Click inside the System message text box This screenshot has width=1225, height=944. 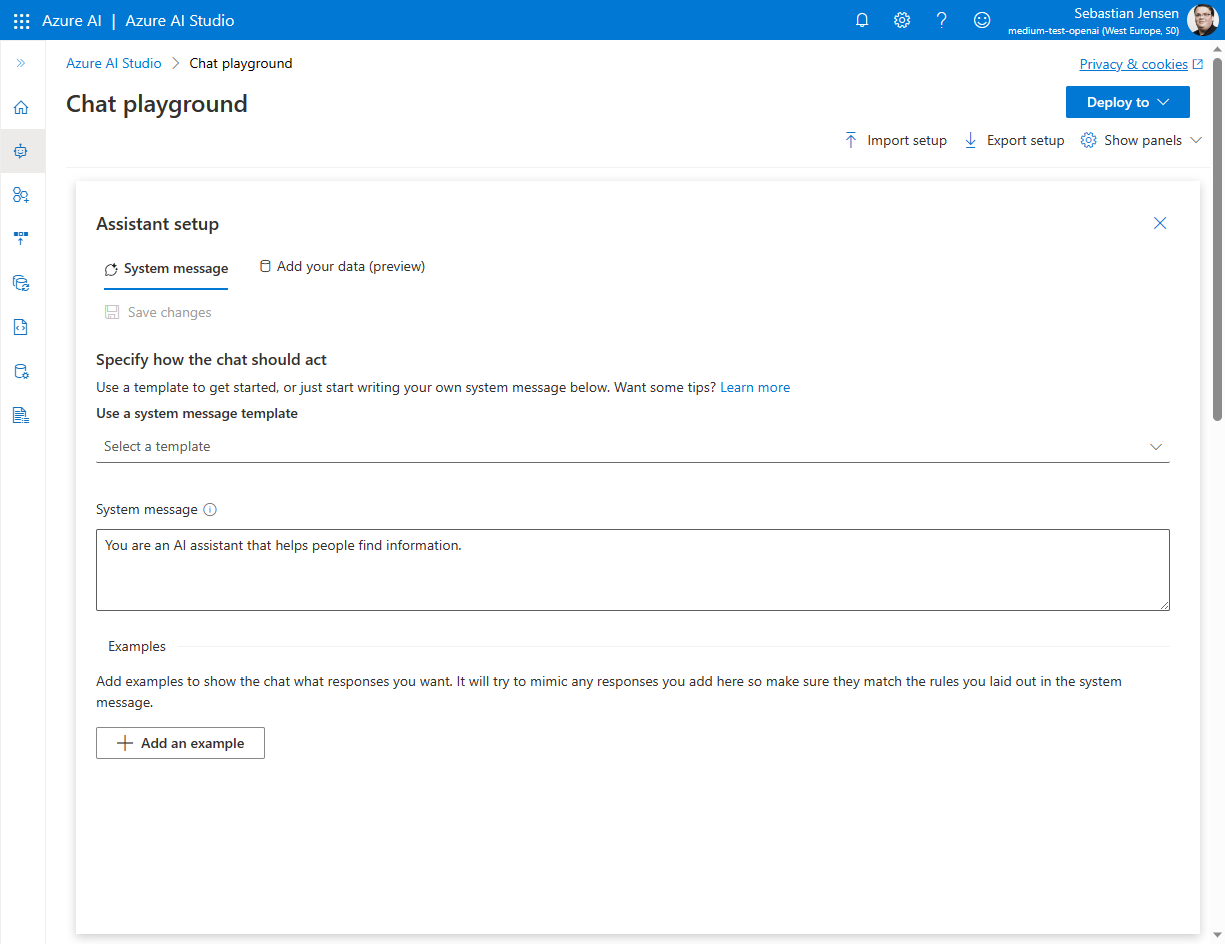click(632, 570)
